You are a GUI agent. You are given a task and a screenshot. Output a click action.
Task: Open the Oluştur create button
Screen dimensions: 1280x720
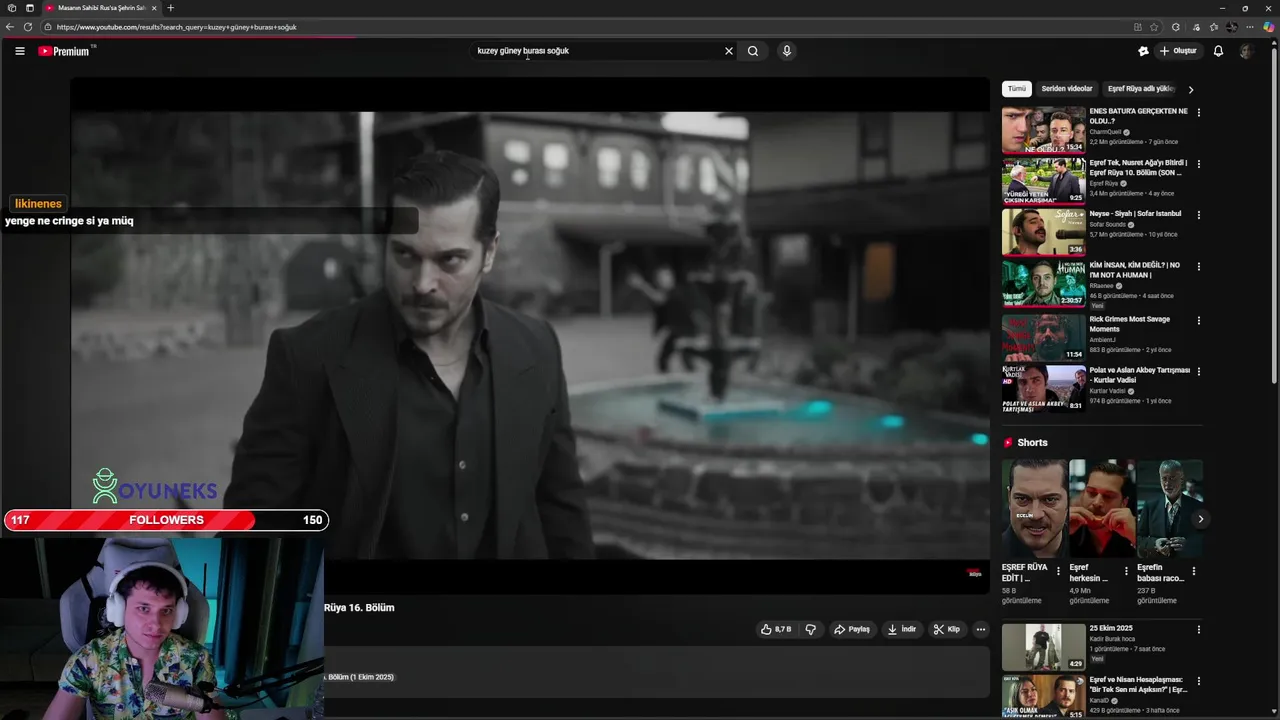click(1178, 51)
